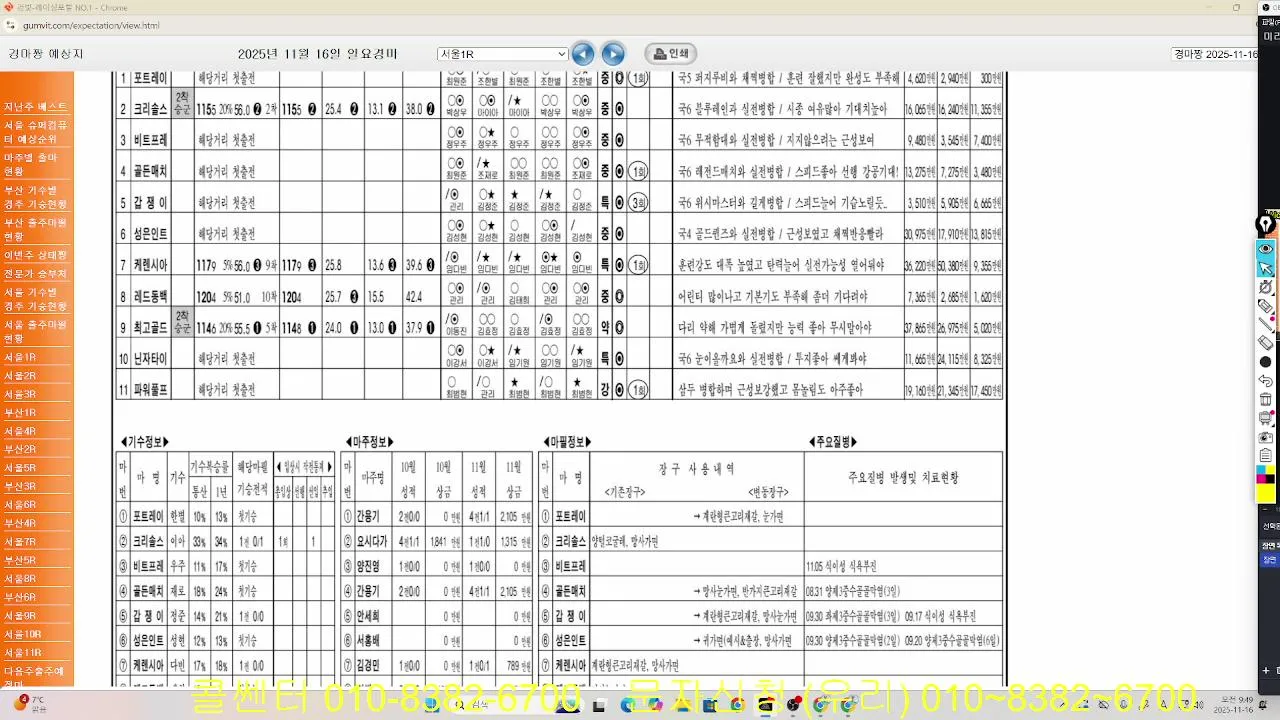Open 서울 기수별 경주 기승현황 link
This screenshot has width=1280, height=720.
pyautogui.click(x=36, y=299)
